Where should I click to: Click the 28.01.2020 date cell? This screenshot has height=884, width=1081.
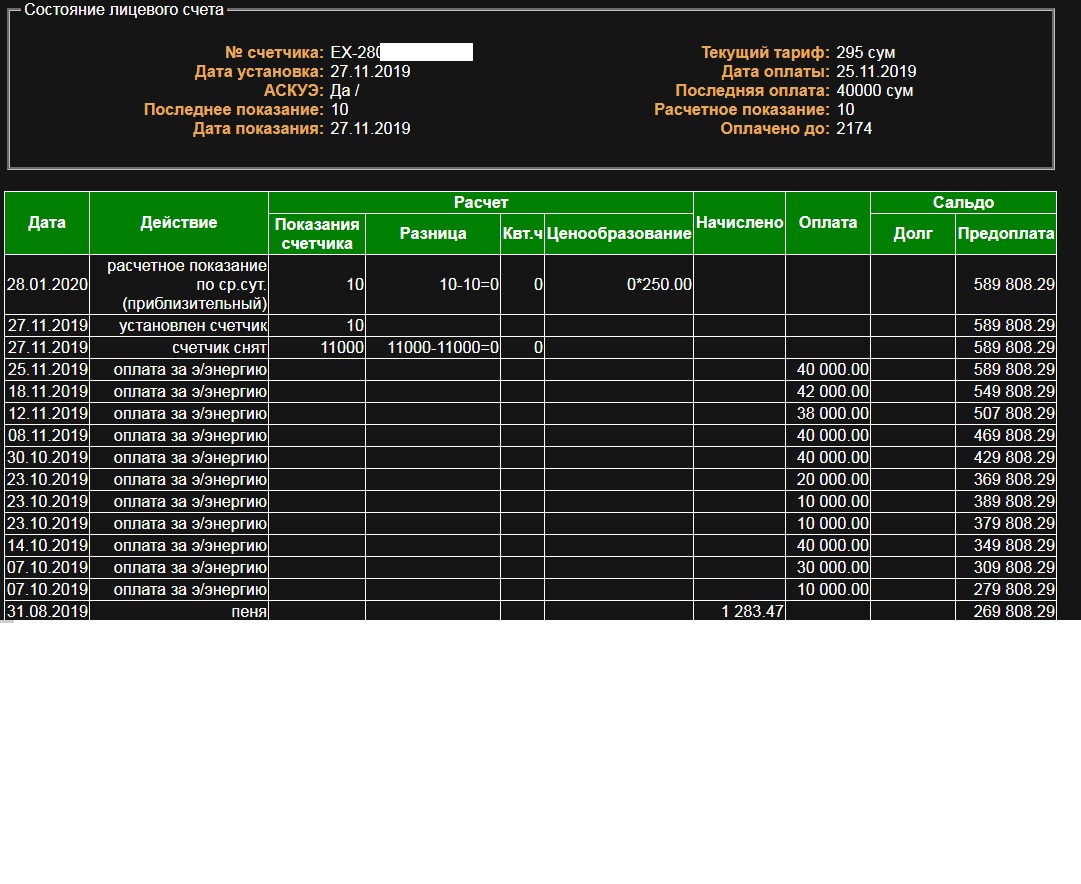tap(47, 284)
